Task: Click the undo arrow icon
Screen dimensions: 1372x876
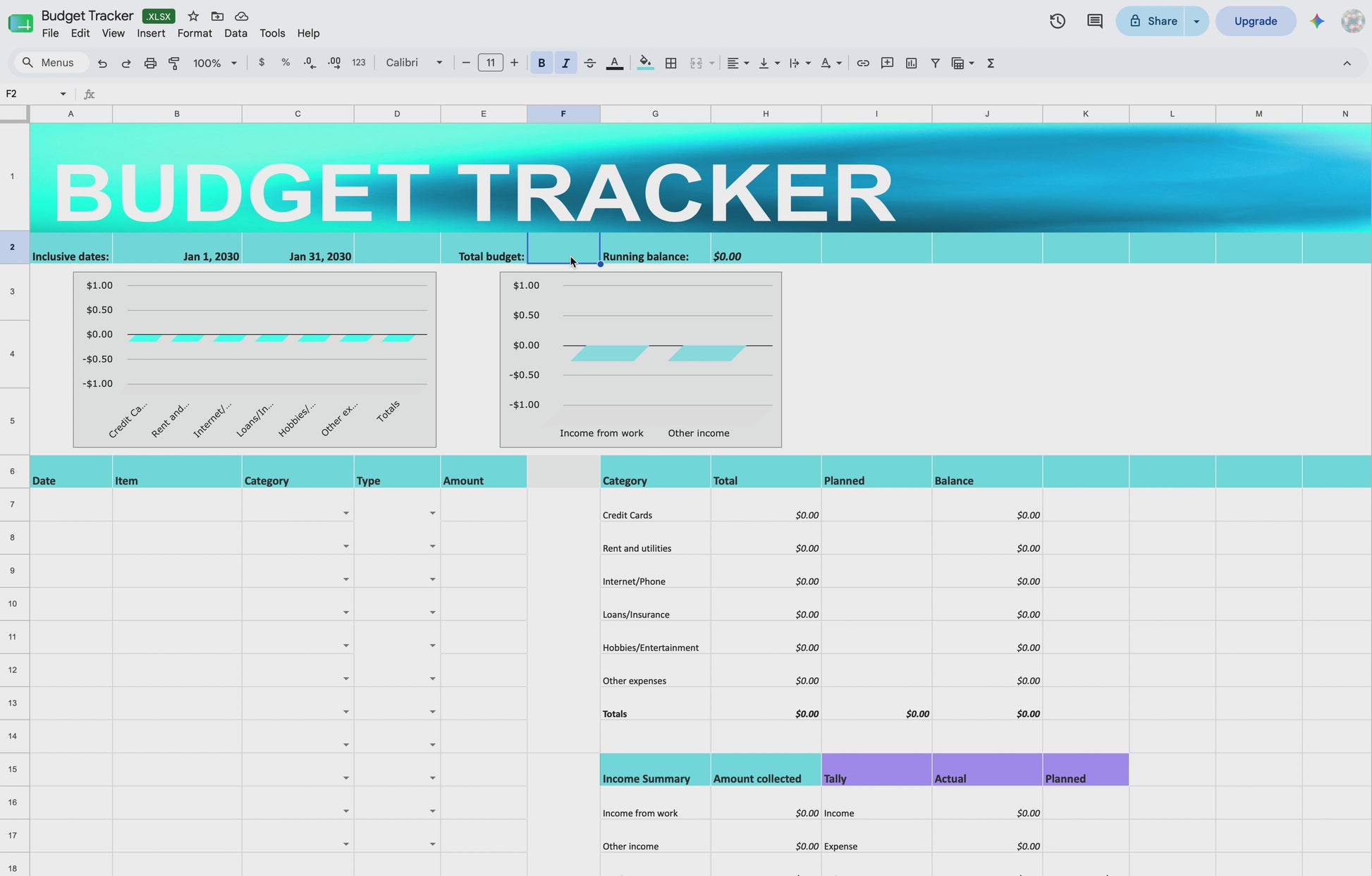Action: click(x=102, y=63)
